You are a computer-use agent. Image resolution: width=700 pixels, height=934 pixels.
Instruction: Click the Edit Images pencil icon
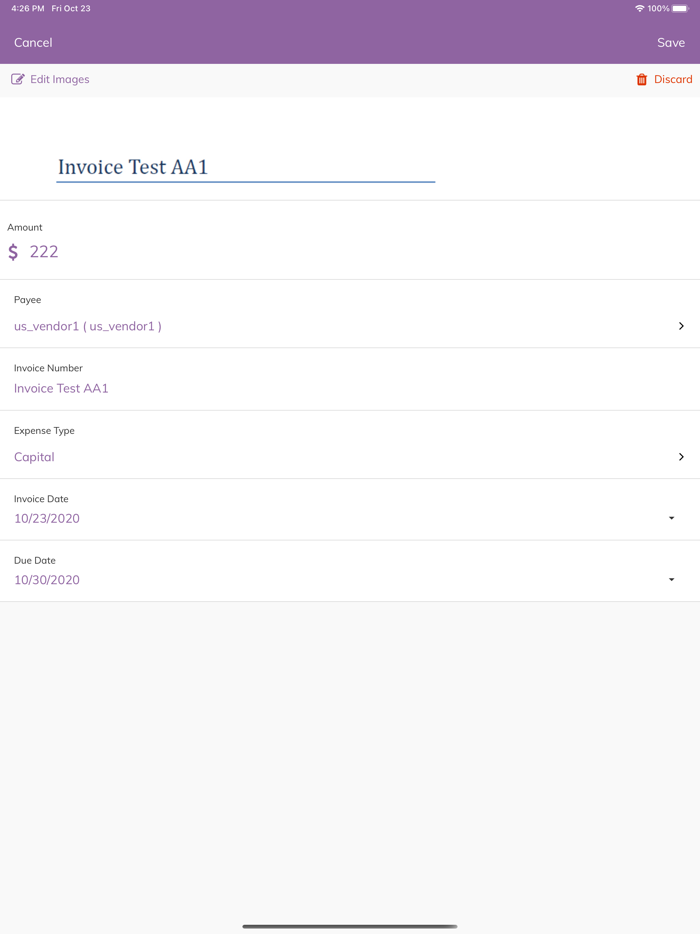point(18,79)
